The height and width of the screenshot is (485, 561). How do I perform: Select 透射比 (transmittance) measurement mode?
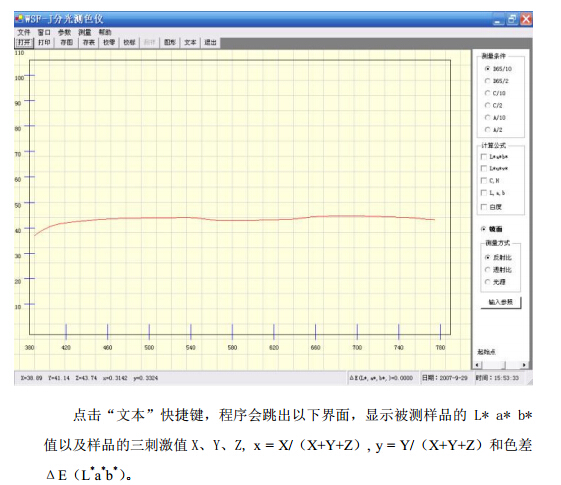coord(487,270)
